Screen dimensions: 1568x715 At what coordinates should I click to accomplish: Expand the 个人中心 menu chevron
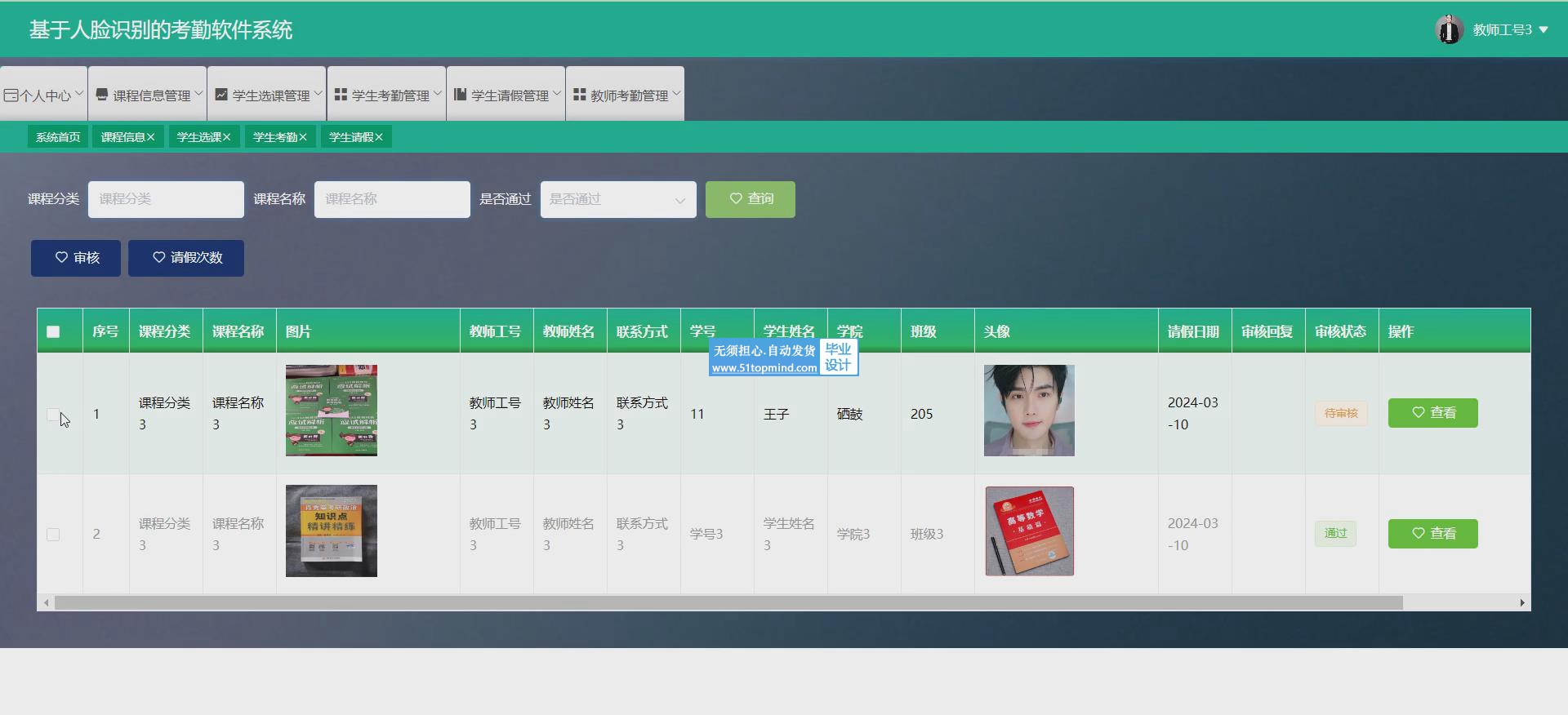coord(79,93)
